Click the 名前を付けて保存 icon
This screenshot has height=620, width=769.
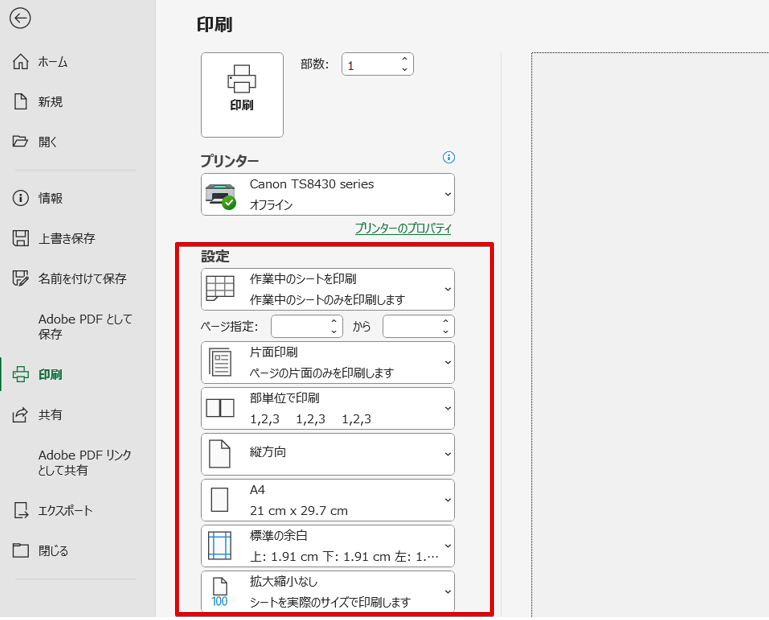coord(21,278)
